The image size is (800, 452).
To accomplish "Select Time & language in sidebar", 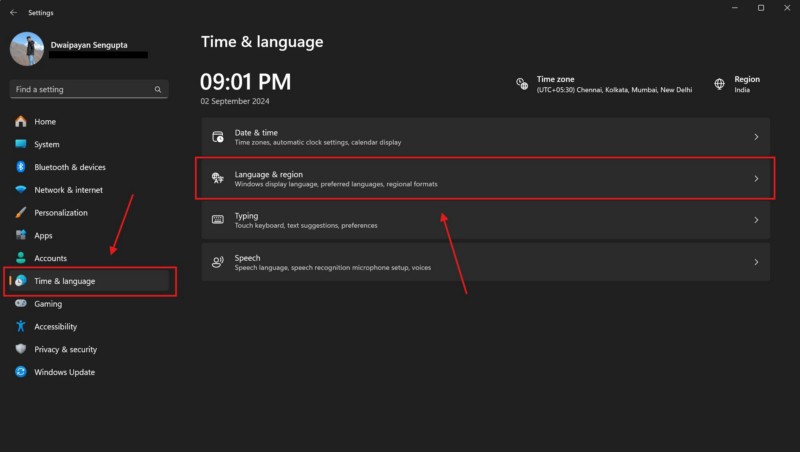I will tap(65, 281).
